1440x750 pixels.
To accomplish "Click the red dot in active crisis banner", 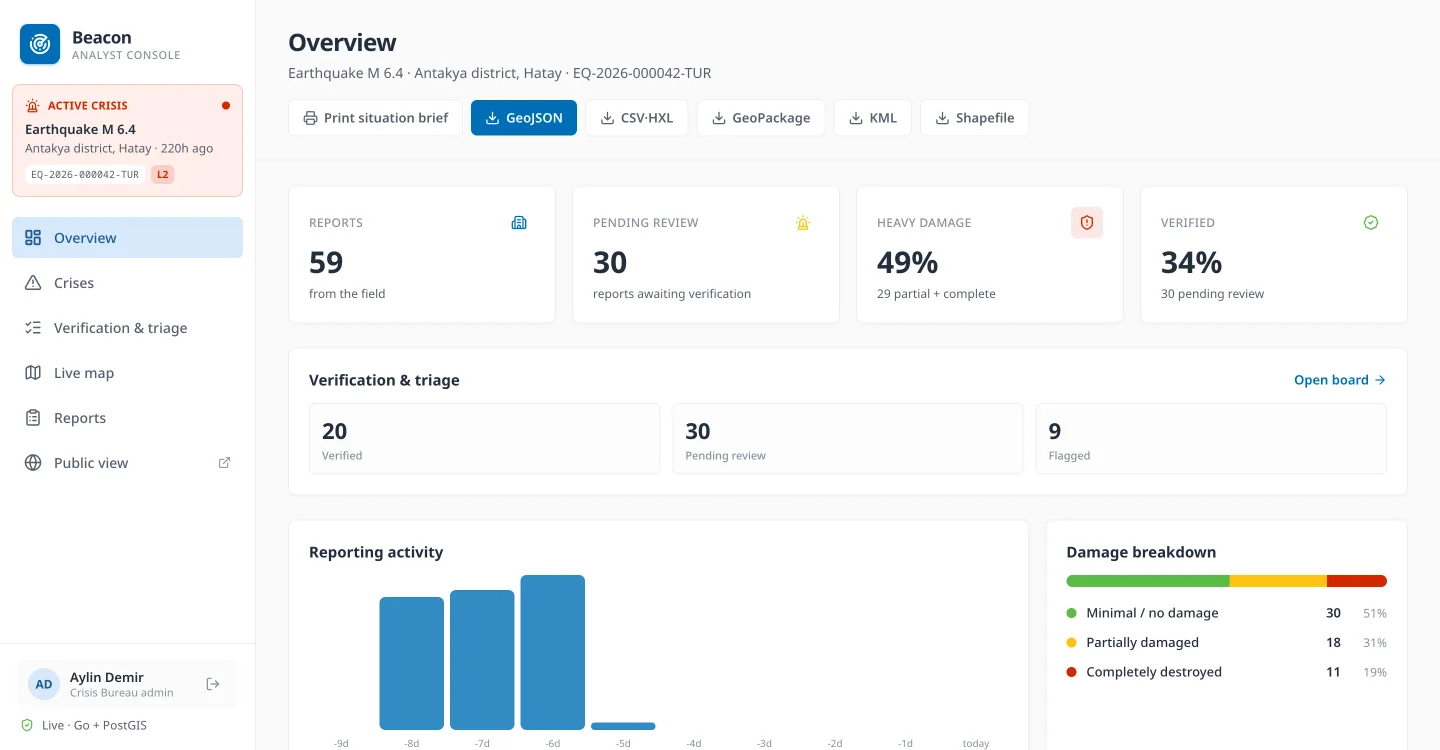I will 226,105.
